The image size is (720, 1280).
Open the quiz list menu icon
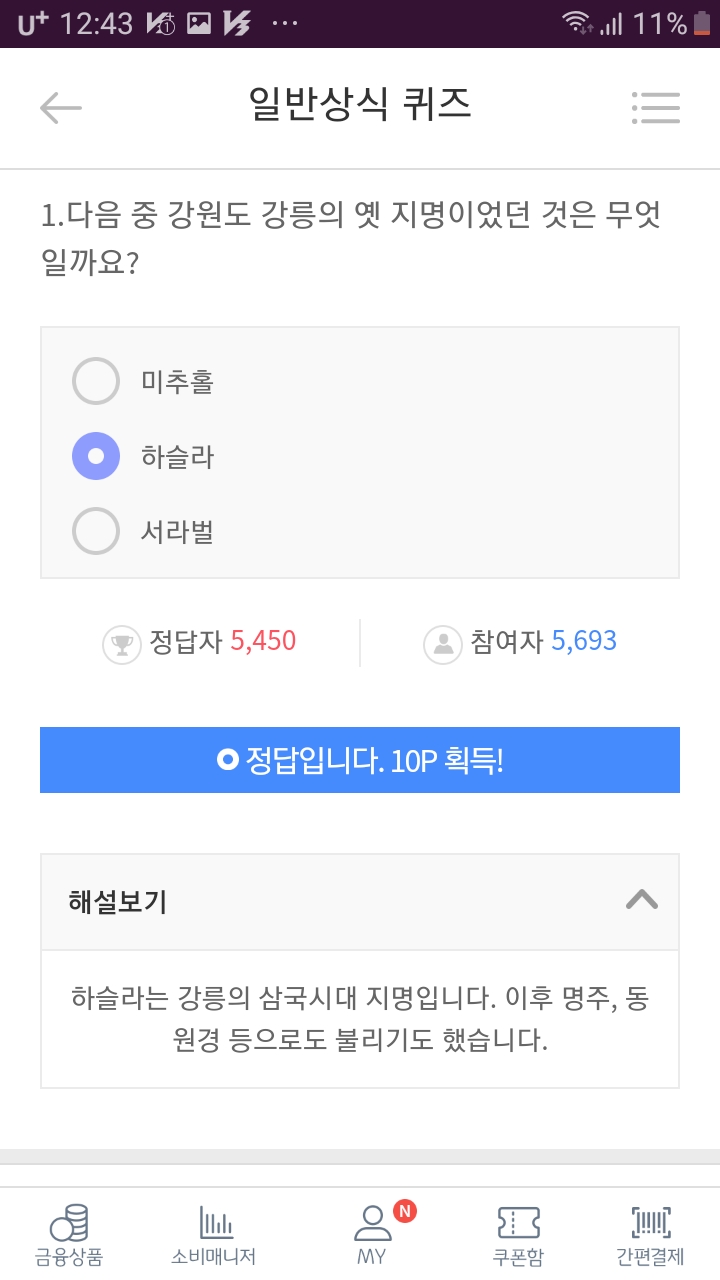pos(656,107)
